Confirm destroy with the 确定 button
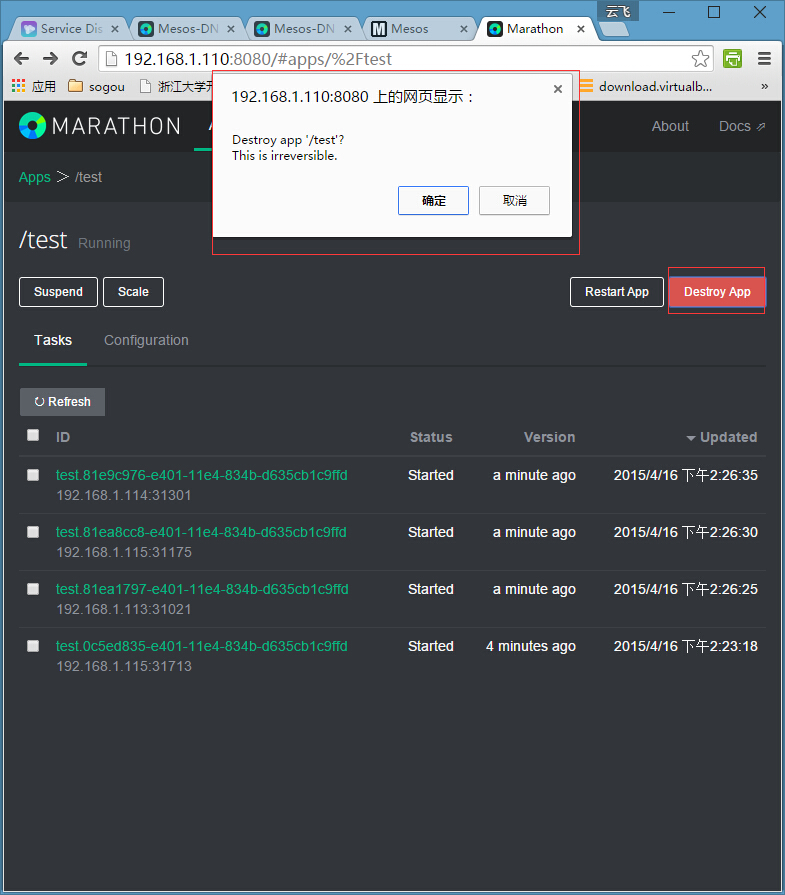The width and height of the screenshot is (785, 895). tap(433, 200)
